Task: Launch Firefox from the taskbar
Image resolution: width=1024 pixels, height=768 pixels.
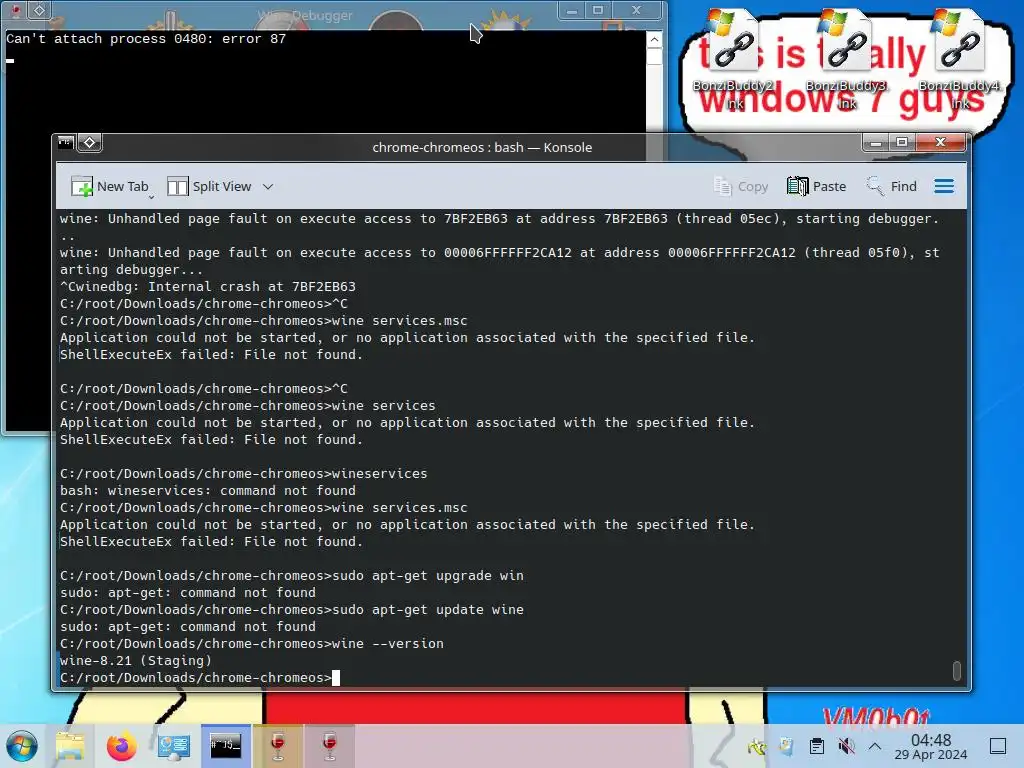Action: [121, 746]
